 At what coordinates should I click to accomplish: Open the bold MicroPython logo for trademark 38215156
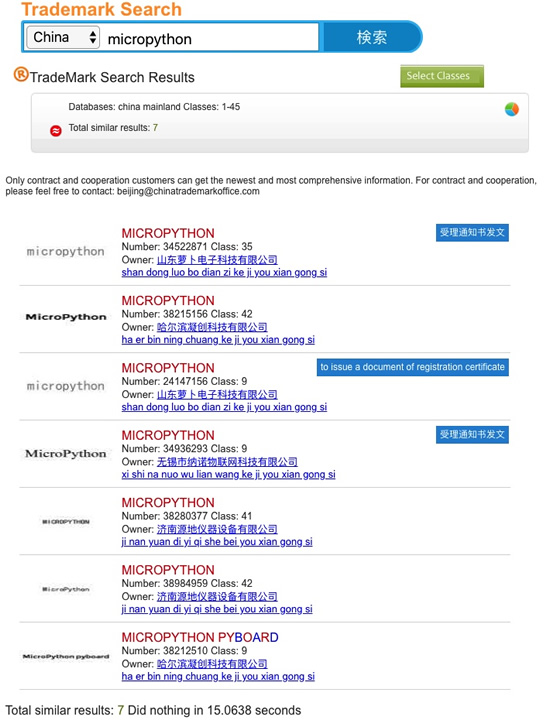coord(66,317)
